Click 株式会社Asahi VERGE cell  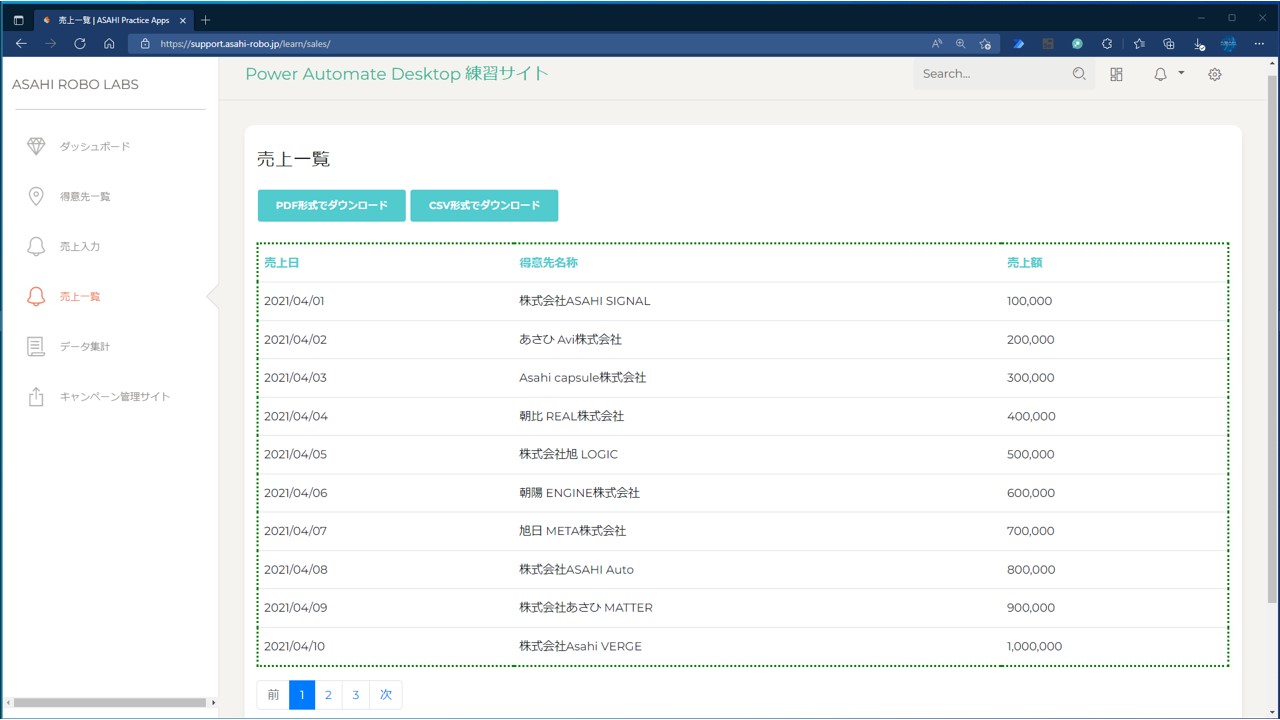[580, 646]
